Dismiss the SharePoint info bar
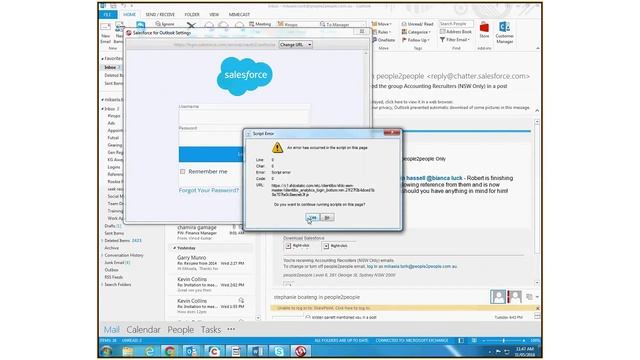Viewport: 640px width, 360px height. [537, 308]
